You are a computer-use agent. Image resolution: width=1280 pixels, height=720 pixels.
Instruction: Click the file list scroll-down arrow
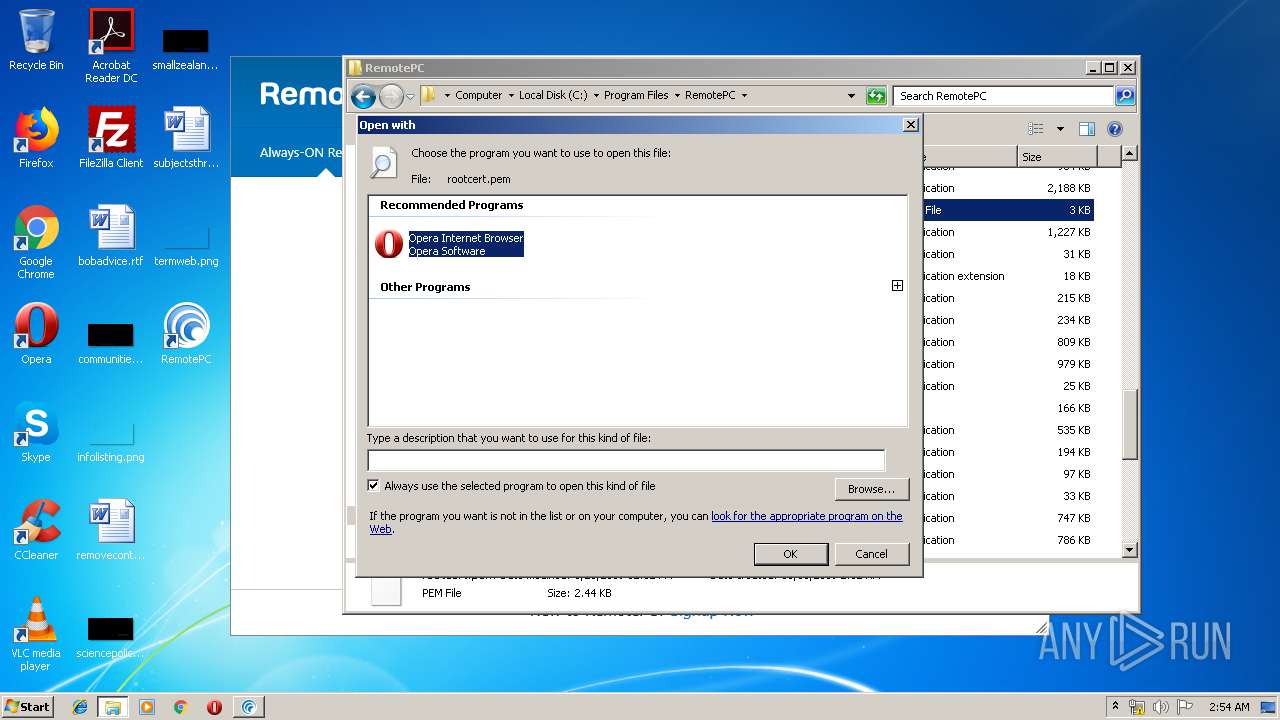coord(1129,549)
